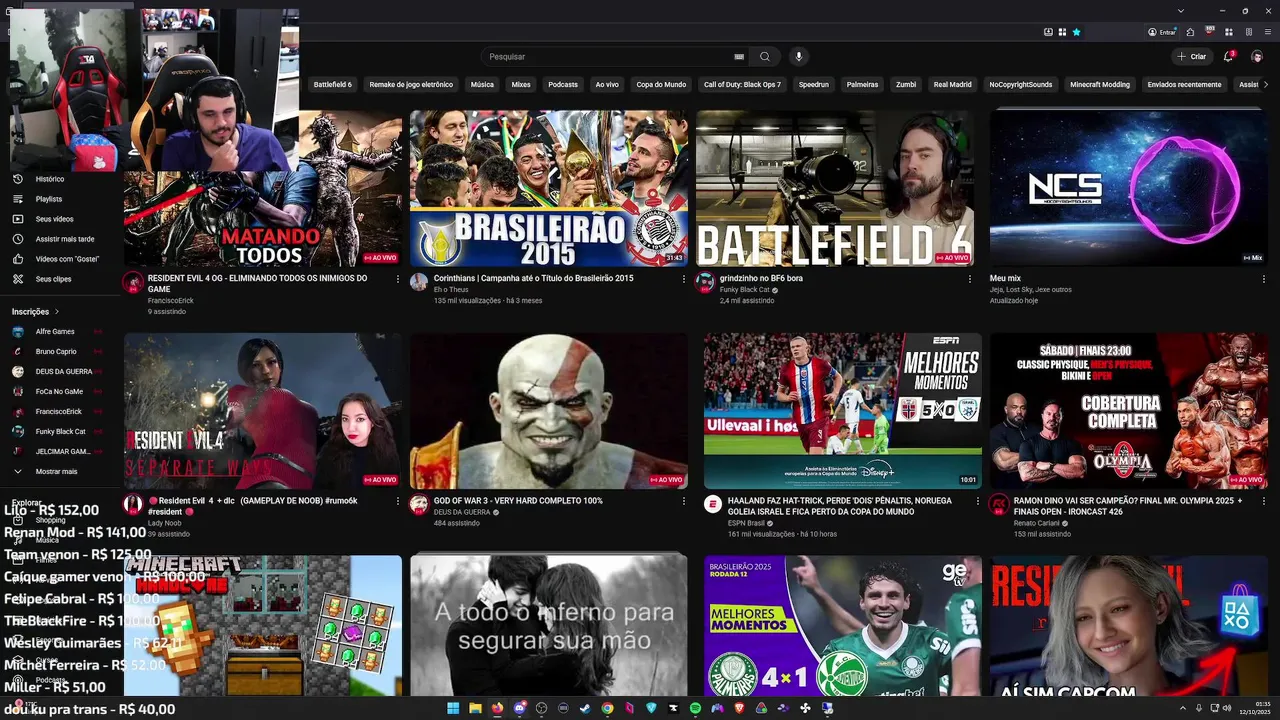Open ESPN Brasil channel link
Screen dimensions: 1280x720
coord(746,523)
